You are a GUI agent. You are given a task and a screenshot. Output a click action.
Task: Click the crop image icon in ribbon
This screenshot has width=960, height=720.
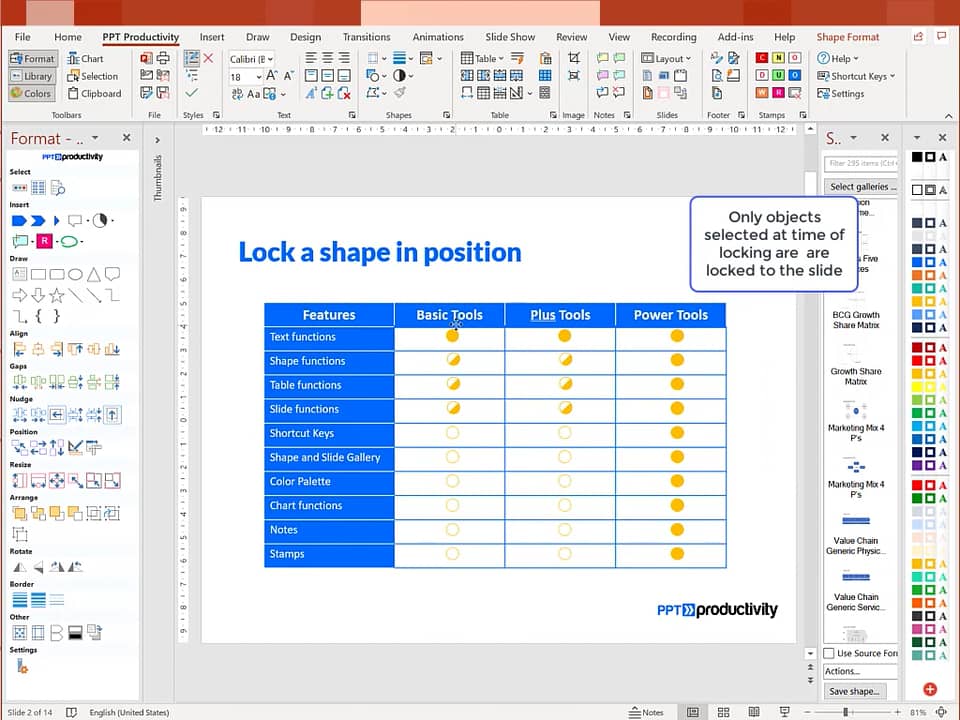(x=574, y=58)
